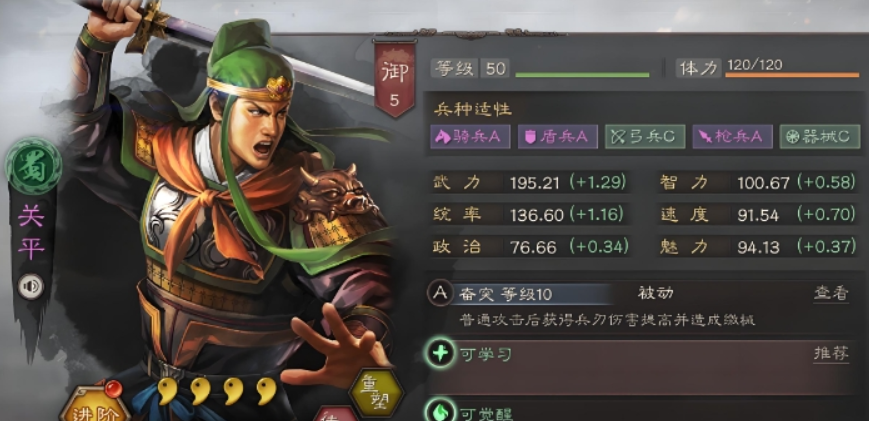Click the green plus 可学习 skill icon
The image size is (869, 421).
440,353
